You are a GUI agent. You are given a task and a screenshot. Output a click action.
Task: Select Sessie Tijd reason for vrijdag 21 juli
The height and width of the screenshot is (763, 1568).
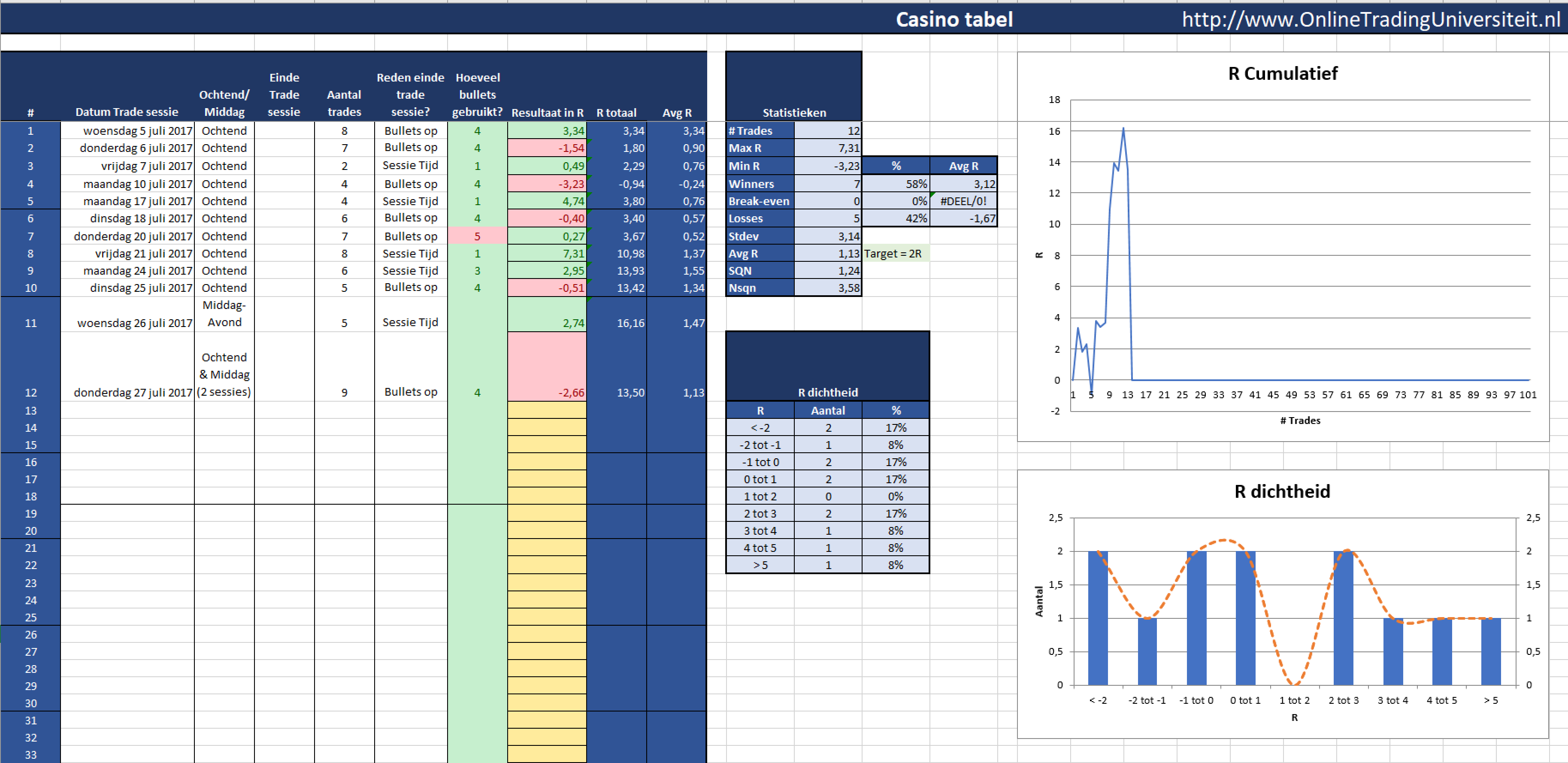pyautogui.click(x=410, y=253)
